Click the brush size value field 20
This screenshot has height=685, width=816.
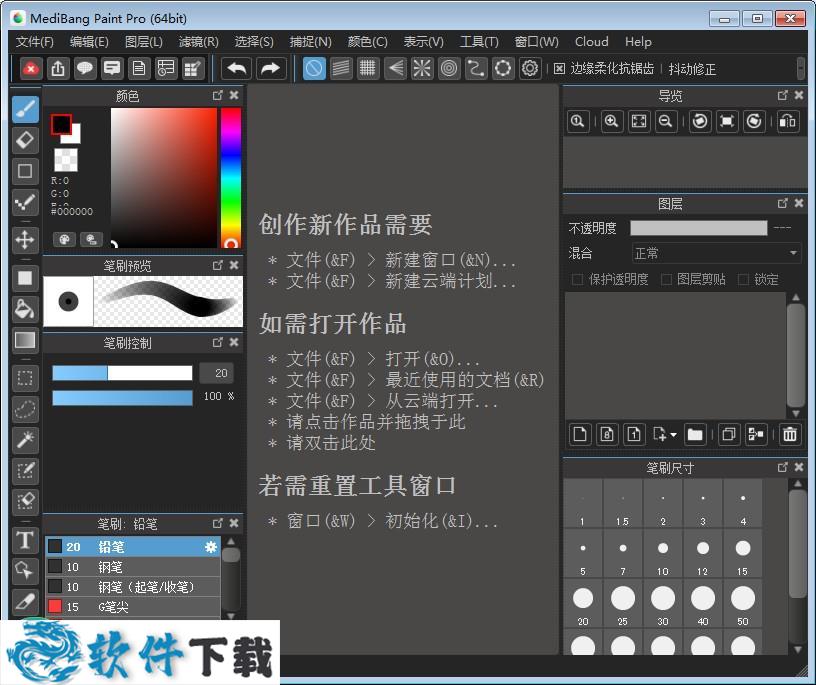click(x=216, y=373)
